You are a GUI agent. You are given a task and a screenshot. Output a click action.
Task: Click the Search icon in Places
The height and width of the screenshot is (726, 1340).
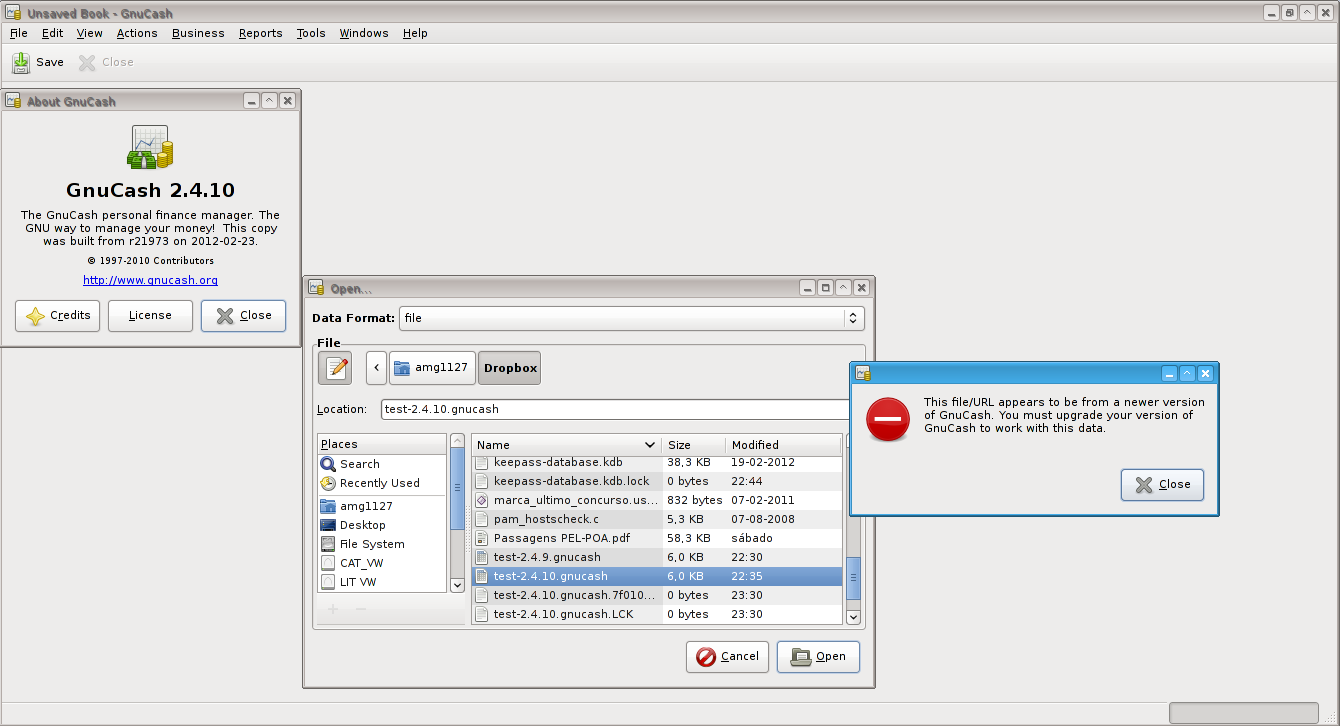coord(329,464)
